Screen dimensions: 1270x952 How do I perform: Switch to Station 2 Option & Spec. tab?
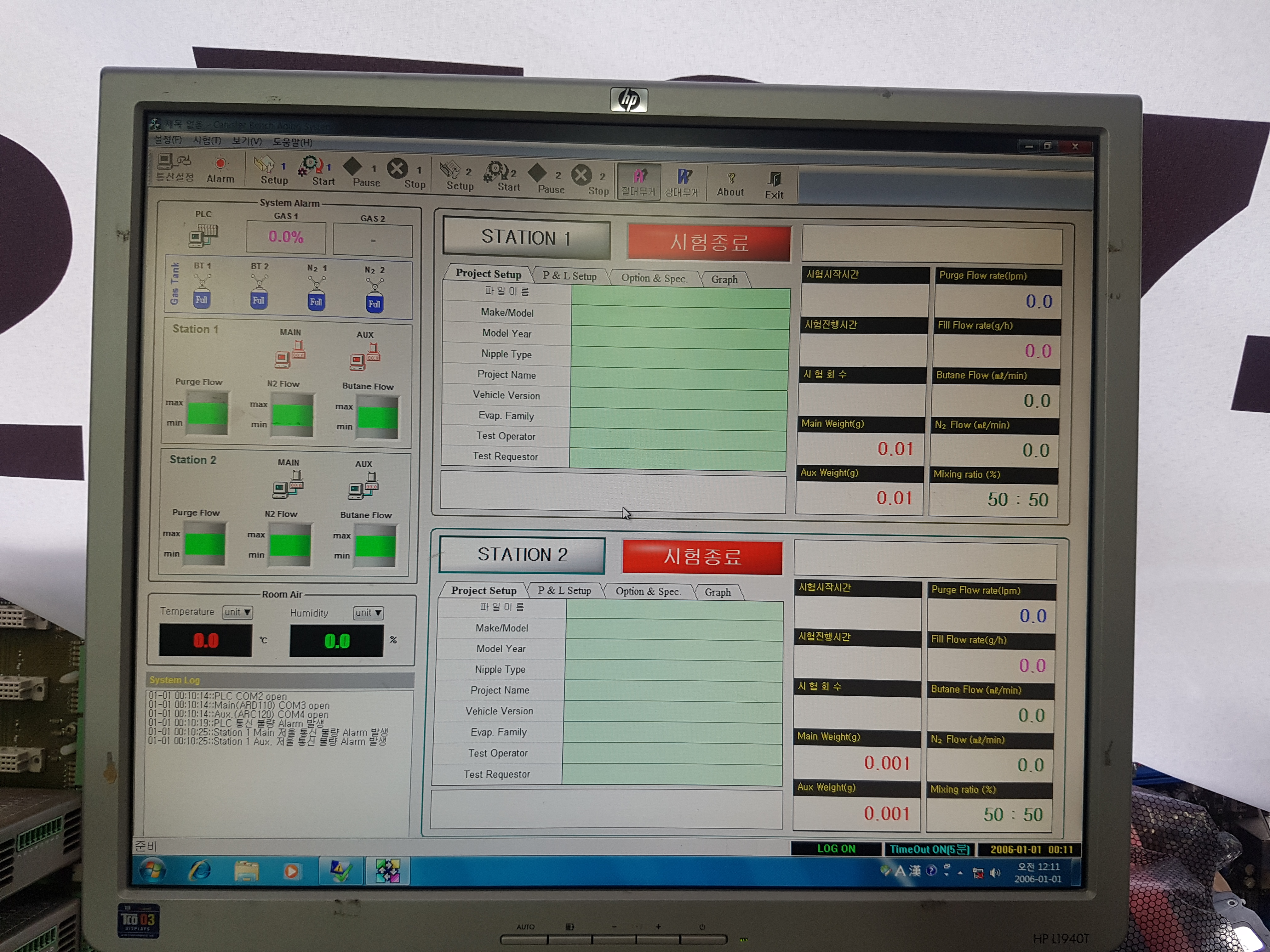(648, 591)
